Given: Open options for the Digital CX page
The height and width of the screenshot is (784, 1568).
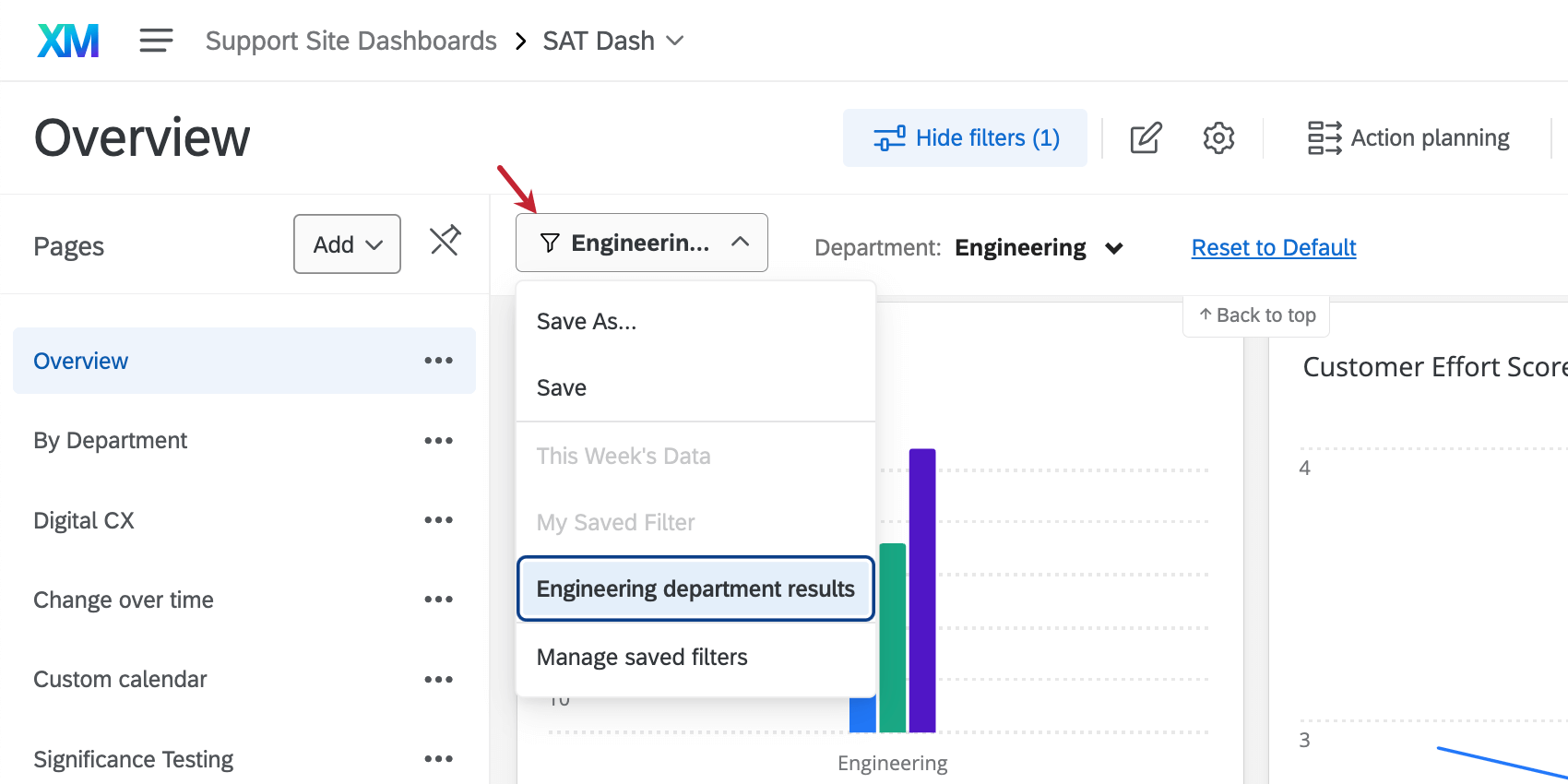Looking at the screenshot, I should 439,519.
